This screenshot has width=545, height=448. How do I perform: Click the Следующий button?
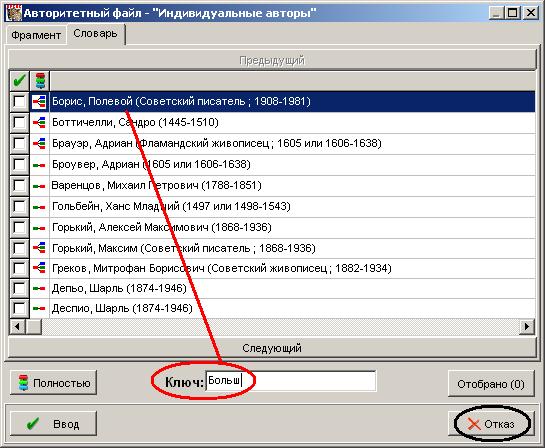(x=272, y=348)
